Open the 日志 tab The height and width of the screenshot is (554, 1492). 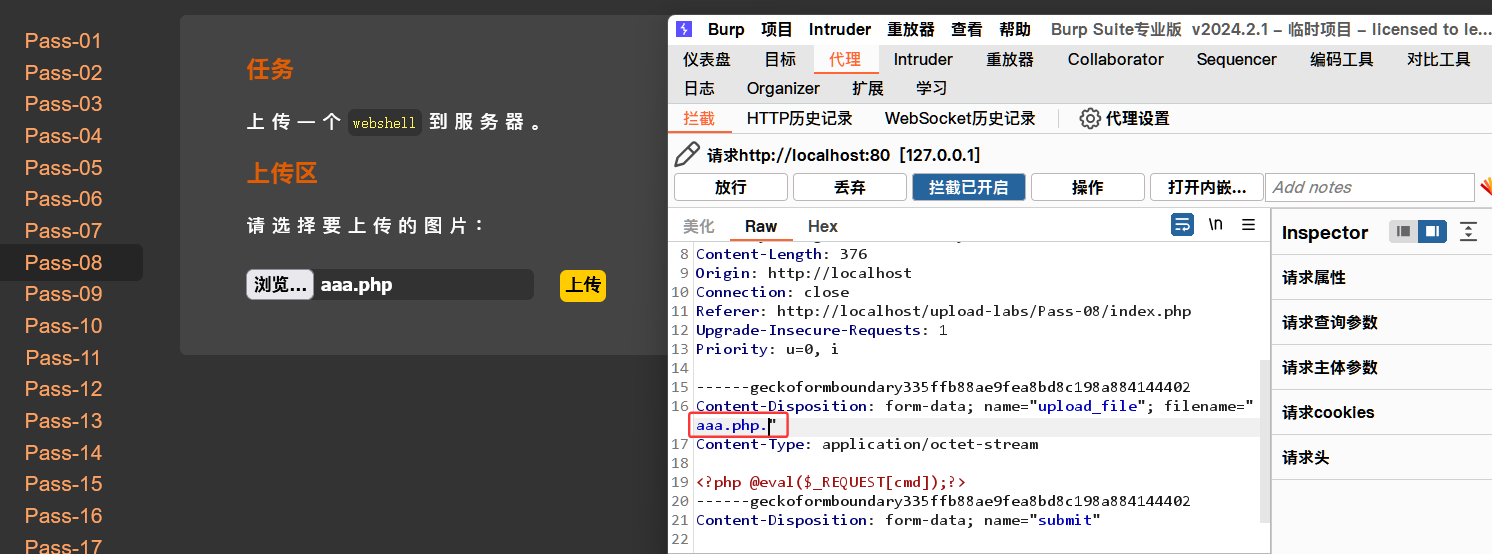point(699,88)
